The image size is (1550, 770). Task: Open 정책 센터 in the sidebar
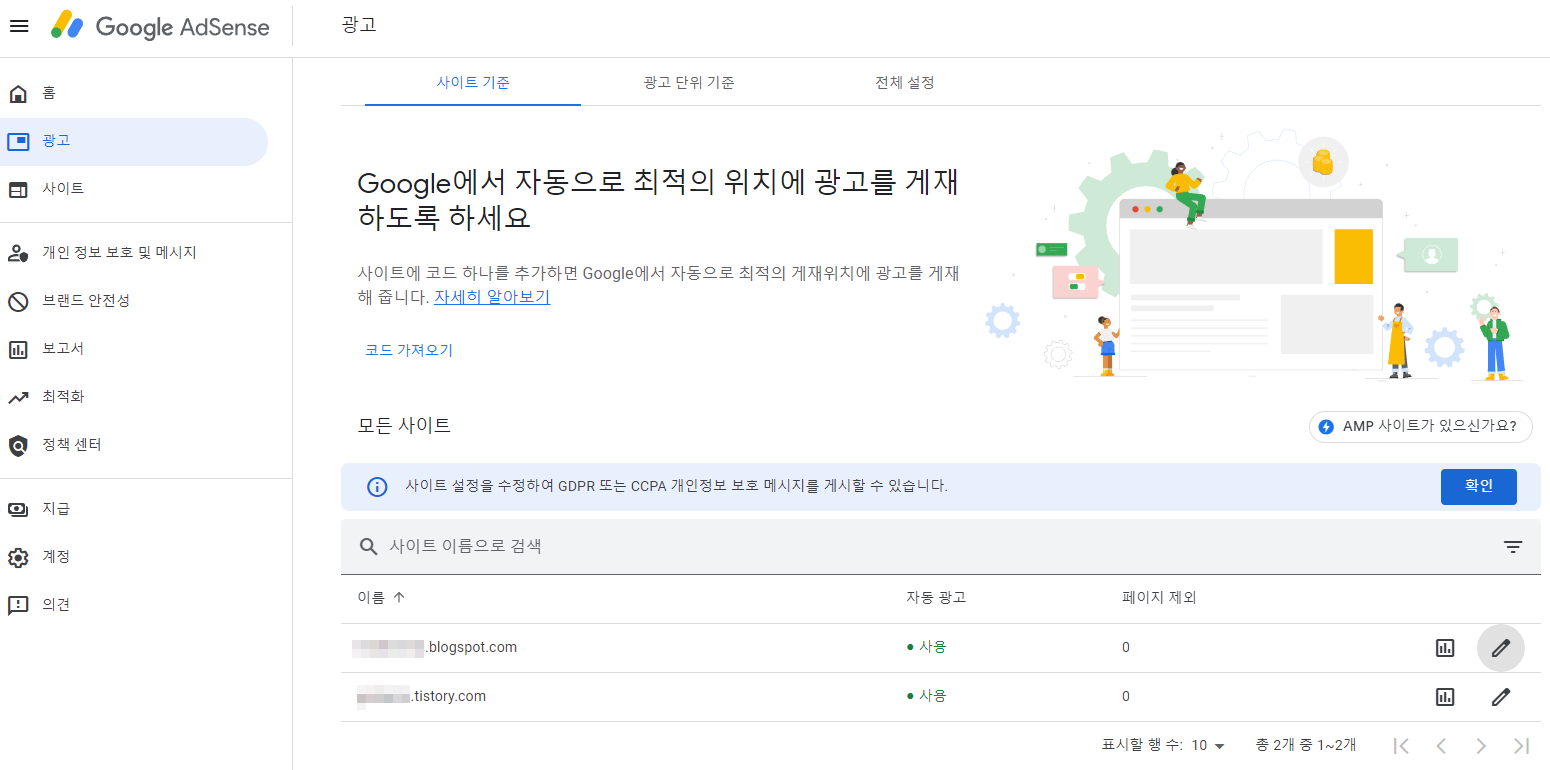[134, 445]
